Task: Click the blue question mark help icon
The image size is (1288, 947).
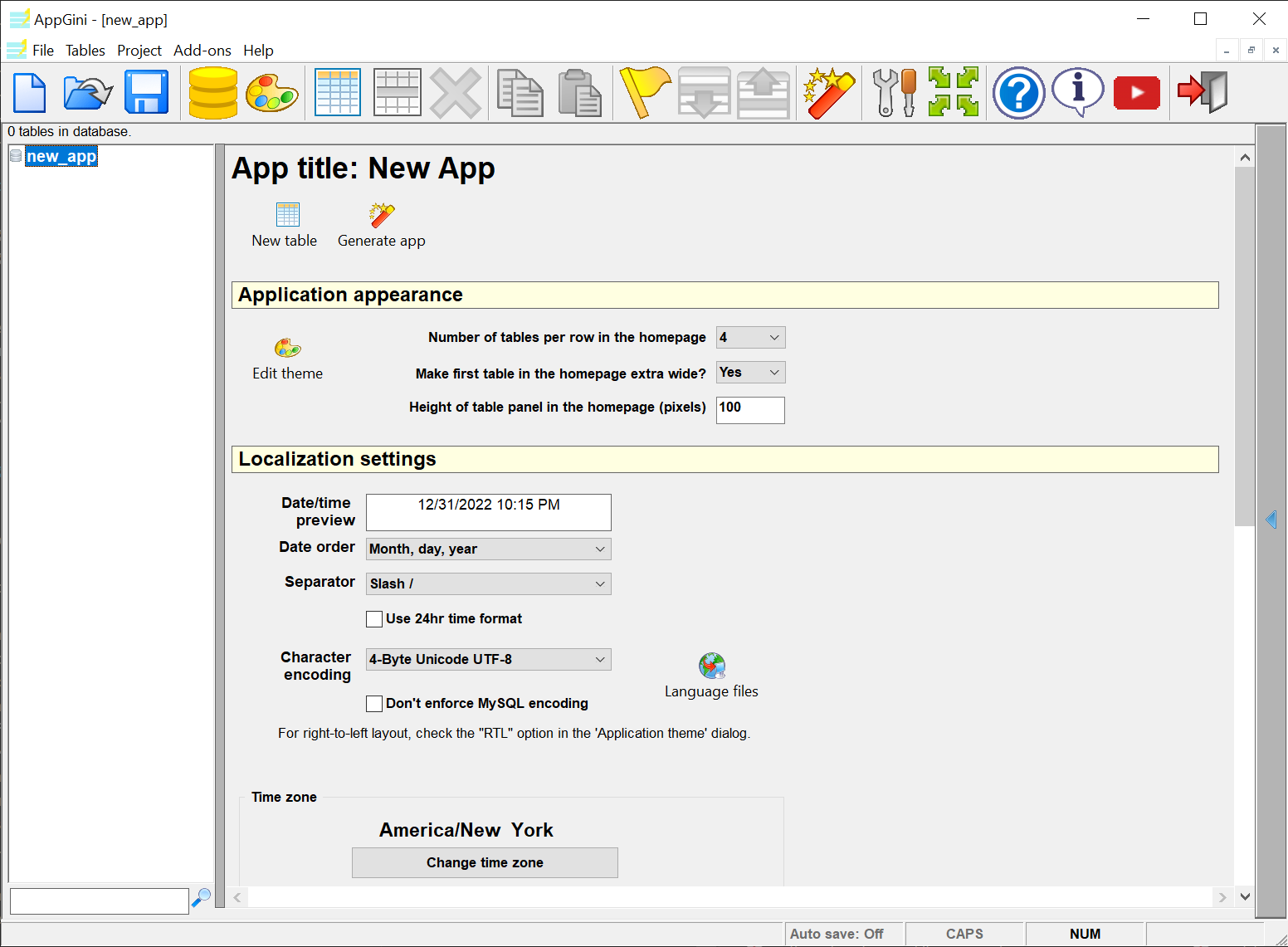Action: pos(1018,92)
